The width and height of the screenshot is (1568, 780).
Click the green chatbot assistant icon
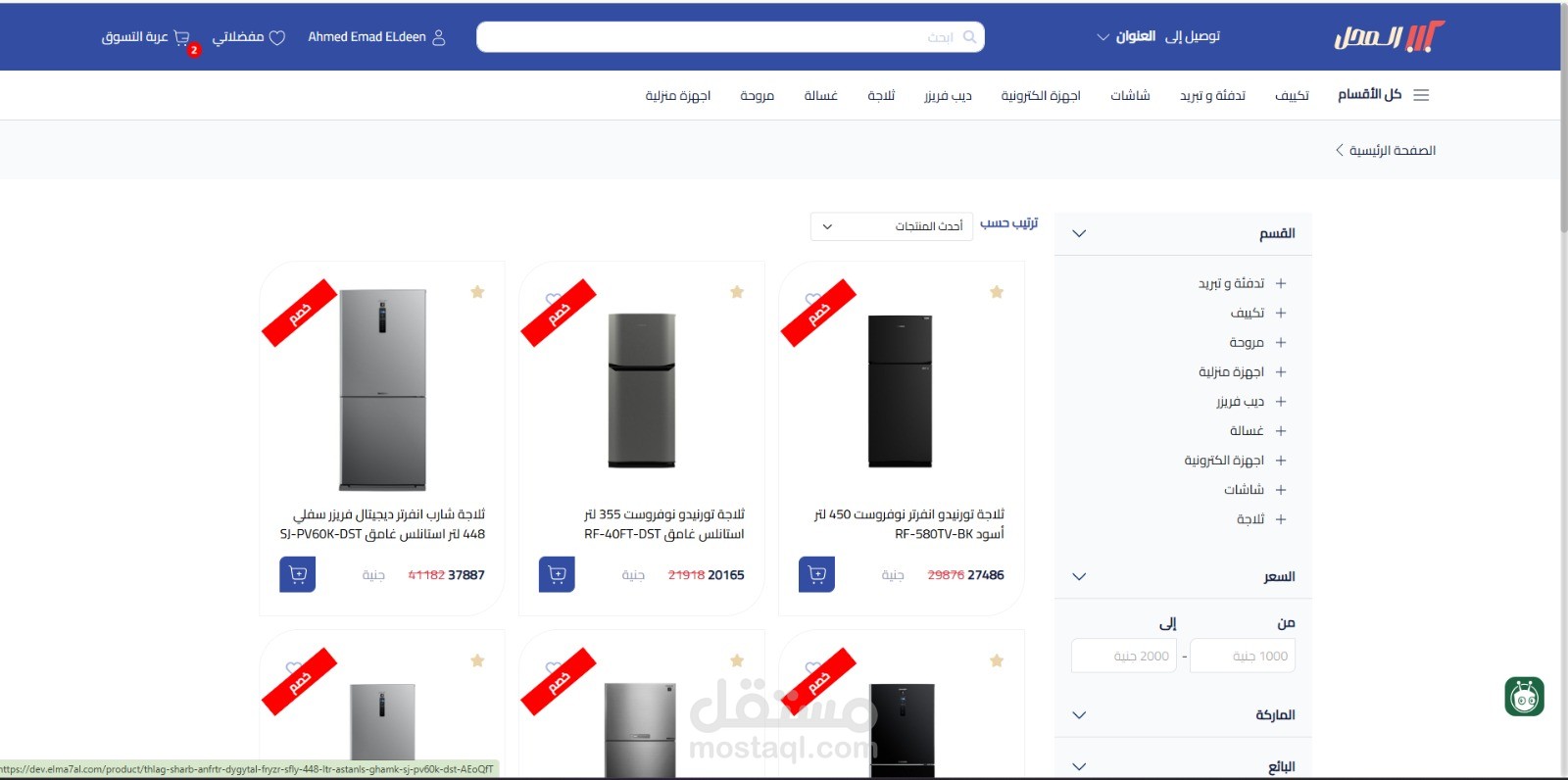pyautogui.click(x=1524, y=697)
